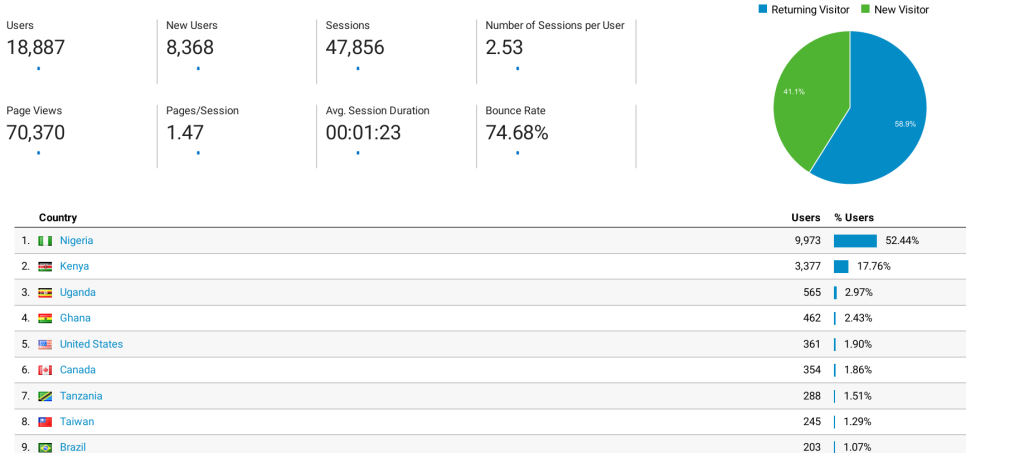Open the Ghana country link
The width and height of the screenshot is (1024, 453).
coord(75,318)
